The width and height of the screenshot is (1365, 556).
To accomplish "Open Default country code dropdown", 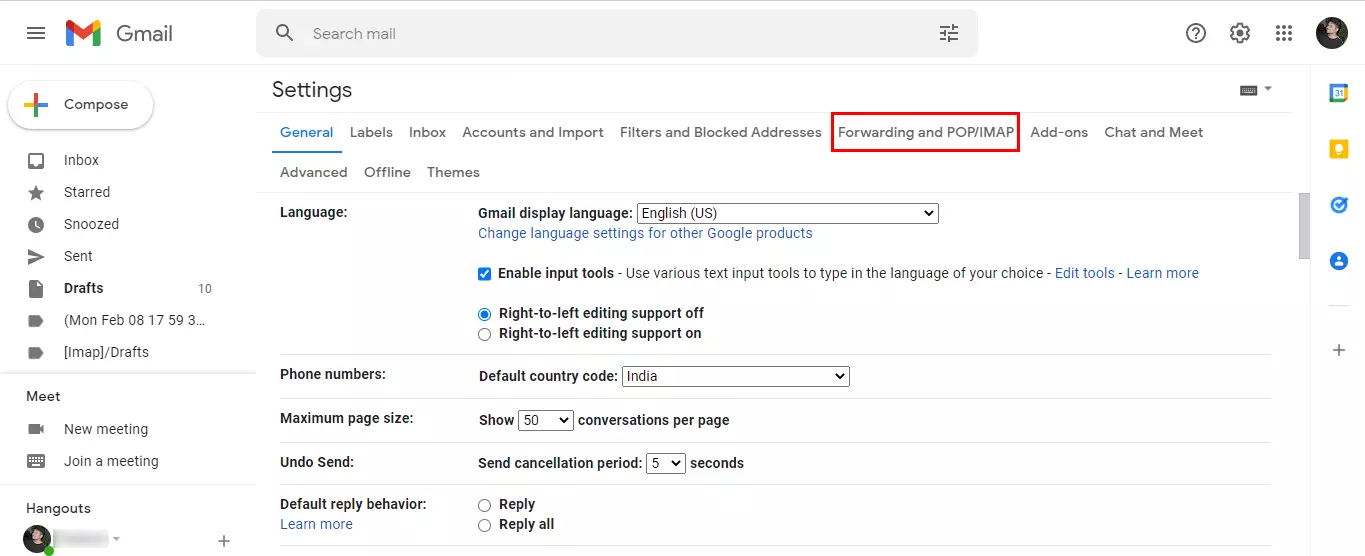I will click(x=735, y=377).
